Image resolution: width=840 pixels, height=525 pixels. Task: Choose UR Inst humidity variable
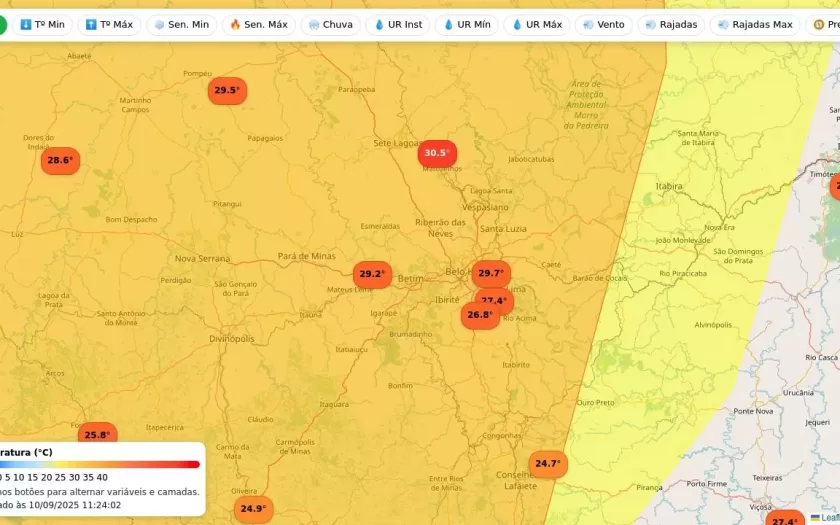pyautogui.click(x=398, y=24)
